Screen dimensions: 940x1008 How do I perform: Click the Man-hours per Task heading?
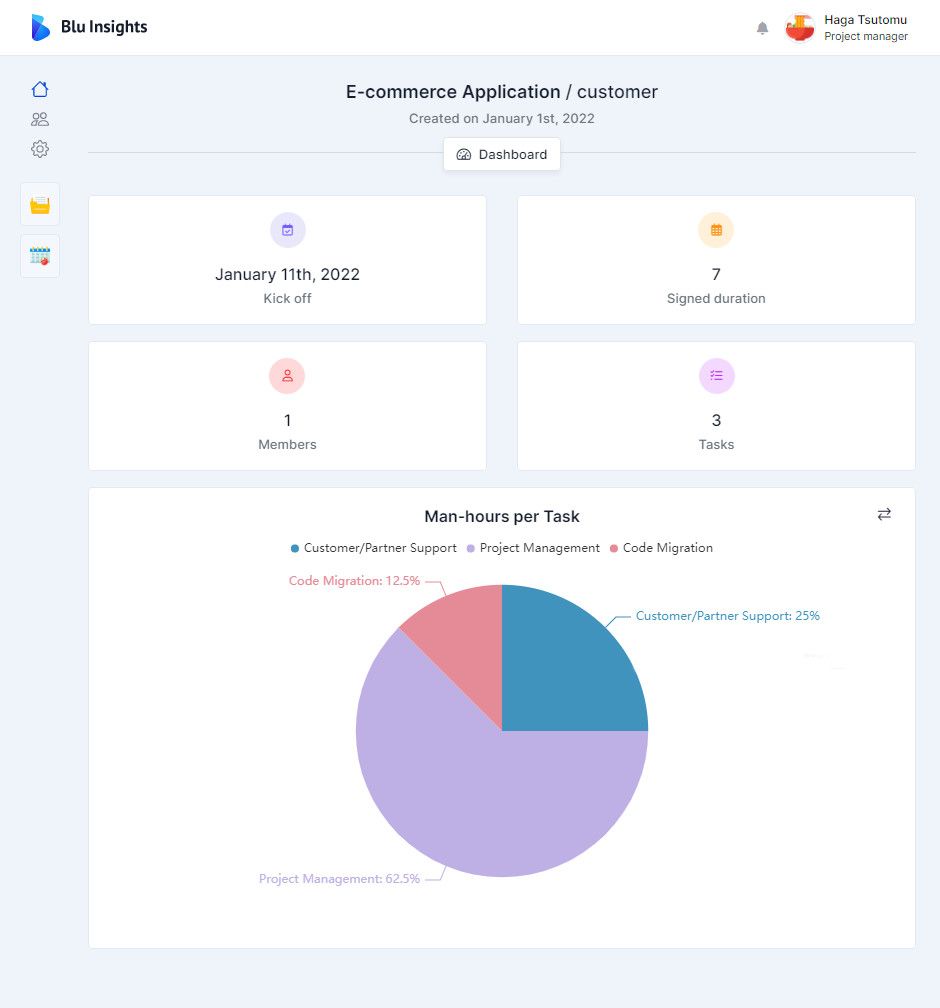click(x=502, y=517)
